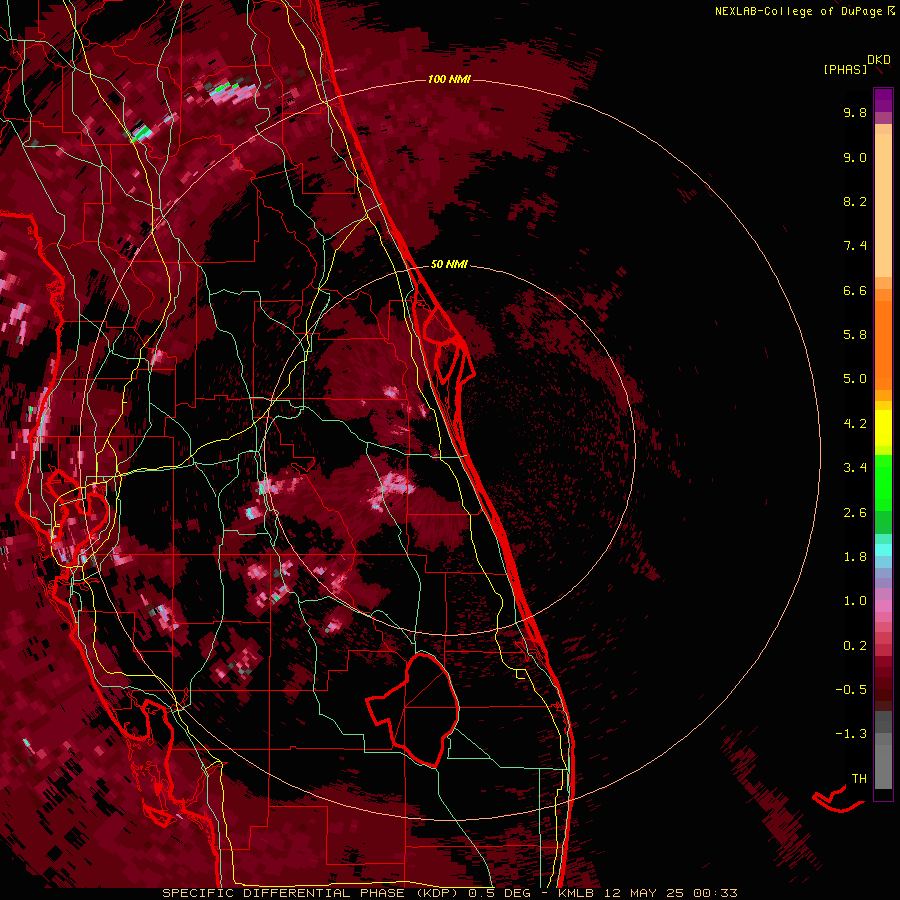
Task: Click the -1.3 value on the color scale
Action: tap(851, 734)
